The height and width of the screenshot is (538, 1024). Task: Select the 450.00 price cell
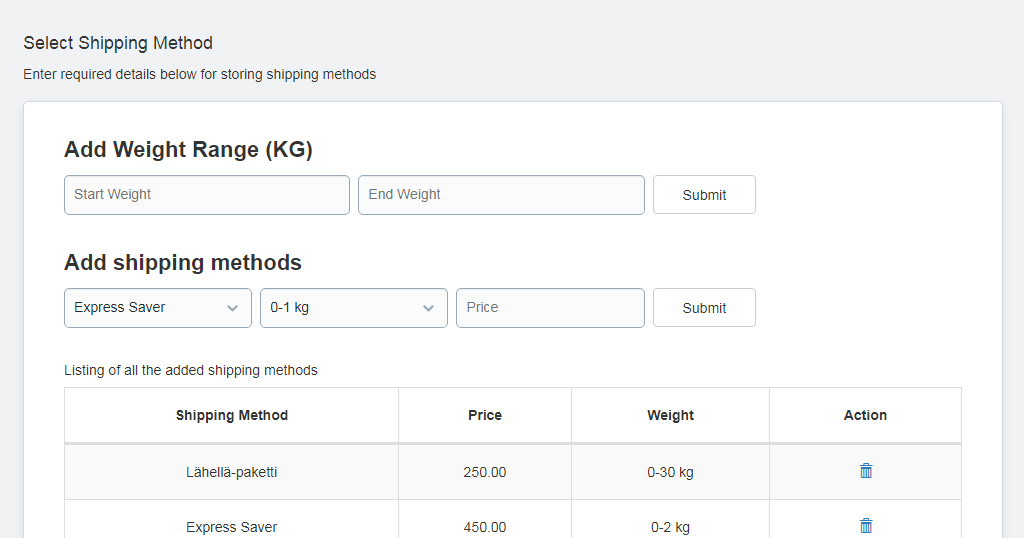pyautogui.click(x=485, y=524)
